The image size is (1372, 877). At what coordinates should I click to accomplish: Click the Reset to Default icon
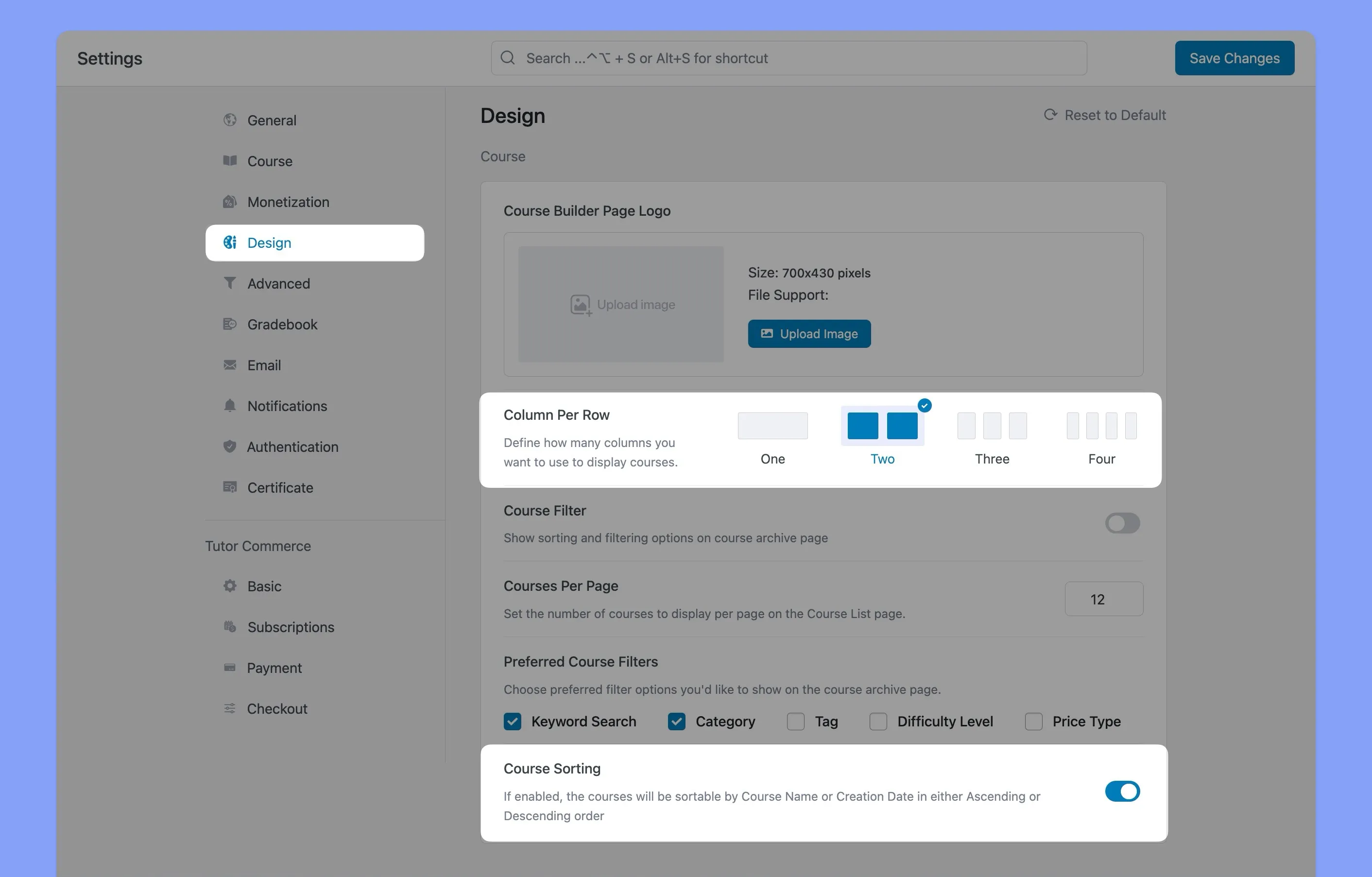point(1050,114)
